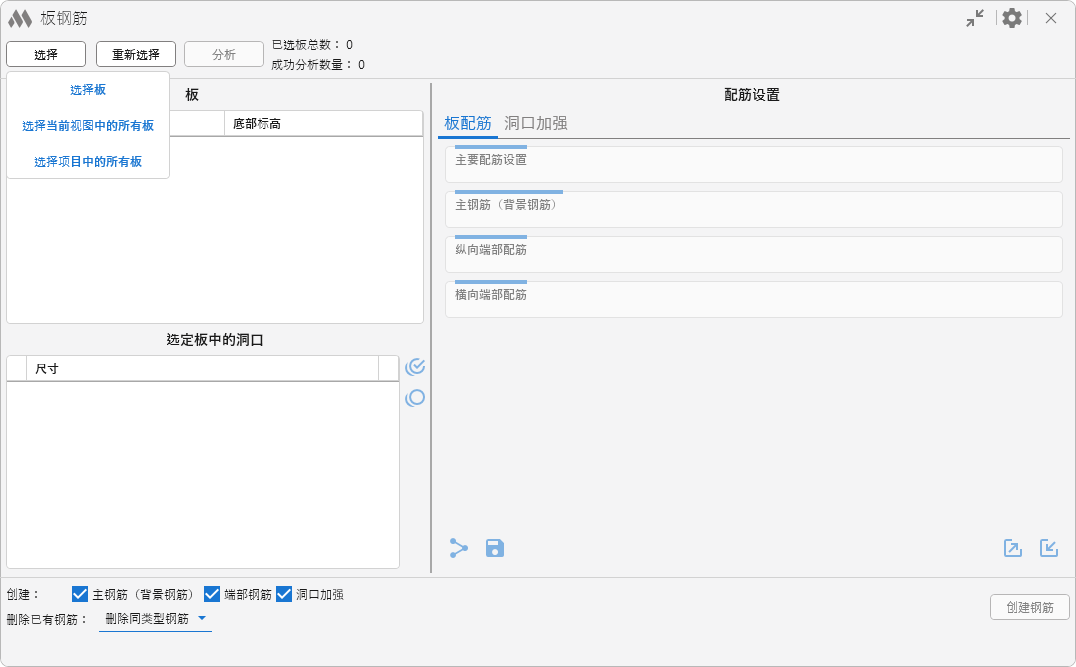The height and width of the screenshot is (667, 1076).
Task: Disable the 洞口加强 checkbox
Action: pos(284,594)
